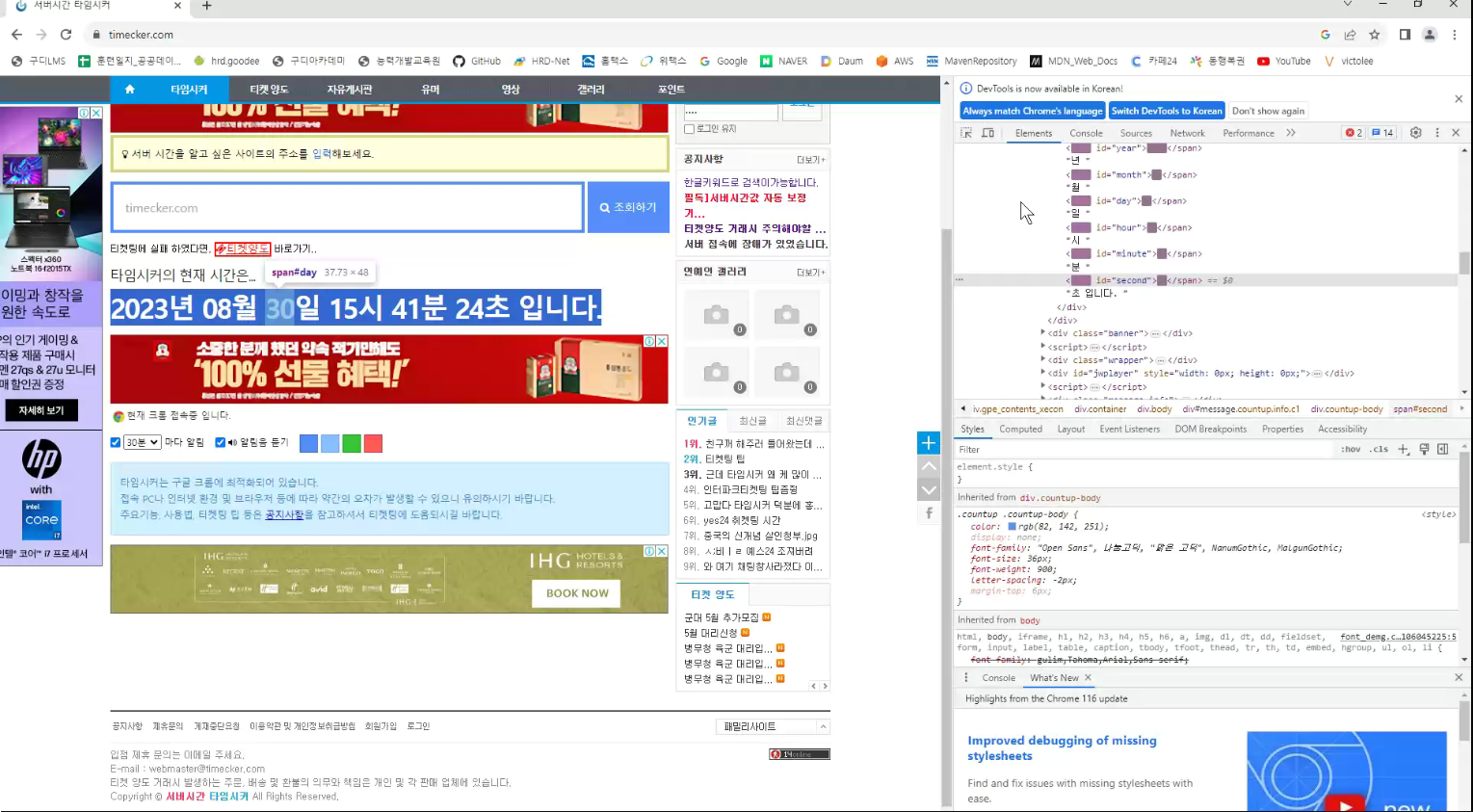Click the home icon in site navigation
This screenshot has height=812, width=1473.
click(129, 89)
